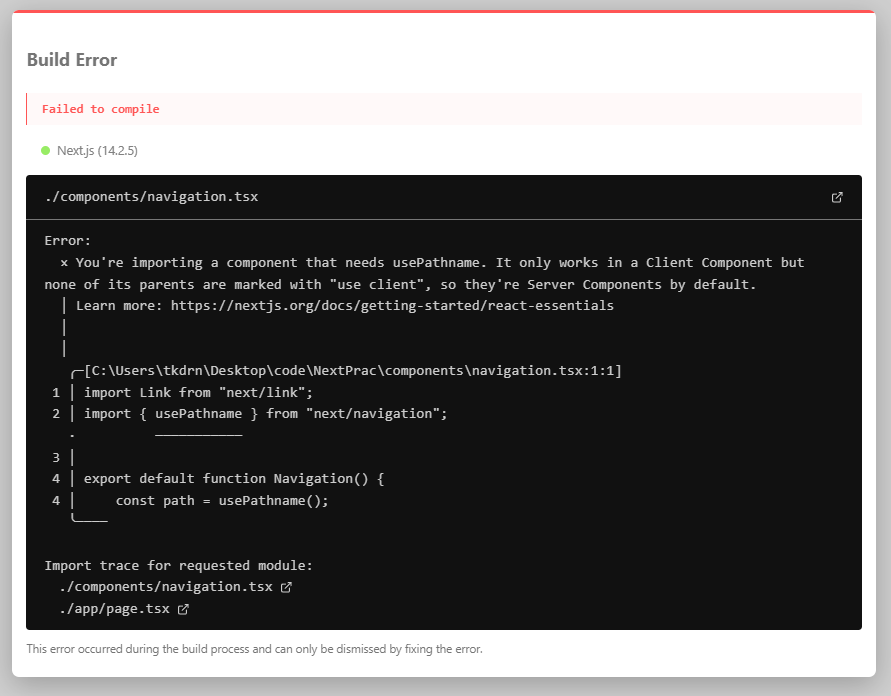Click the Next.js (14.2.5) version label
Image resolution: width=891 pixels, height=696 pixels.
[97, 151]
